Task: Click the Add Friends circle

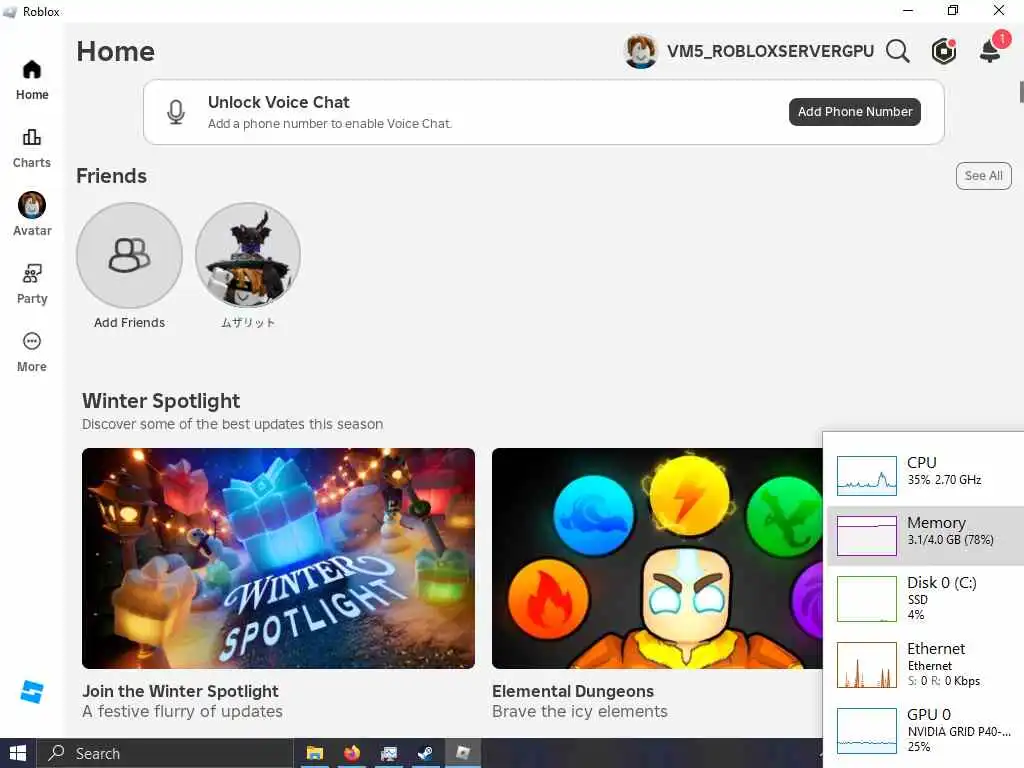Action: click(x=129, y=255)
